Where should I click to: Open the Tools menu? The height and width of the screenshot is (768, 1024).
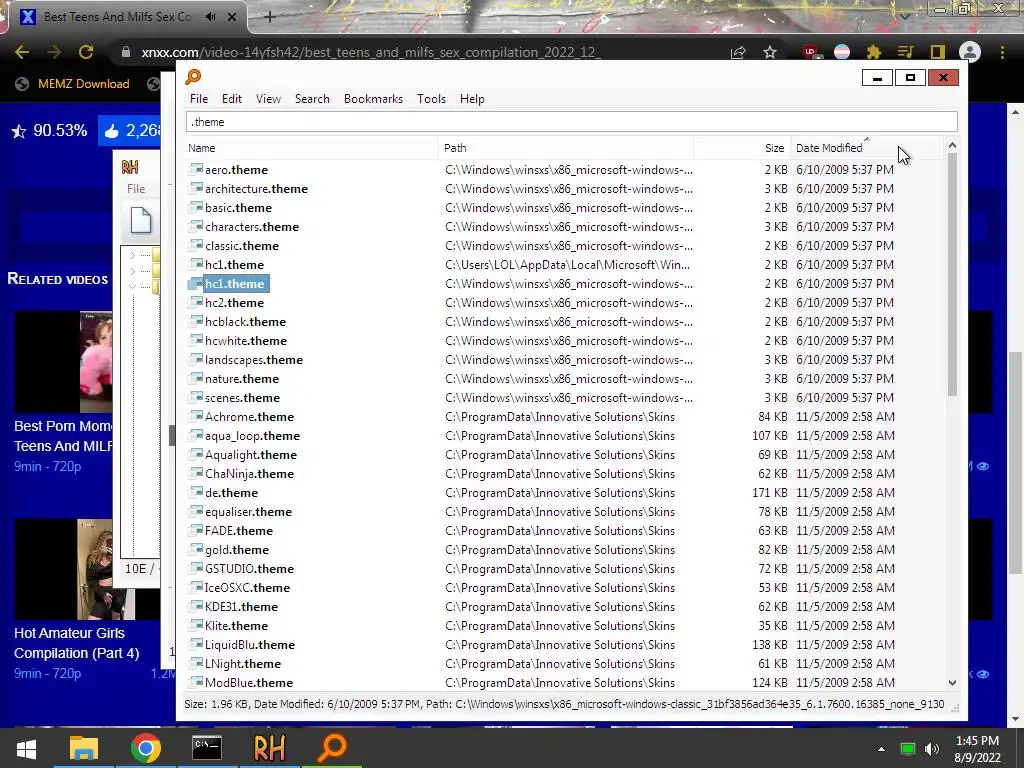431,99
